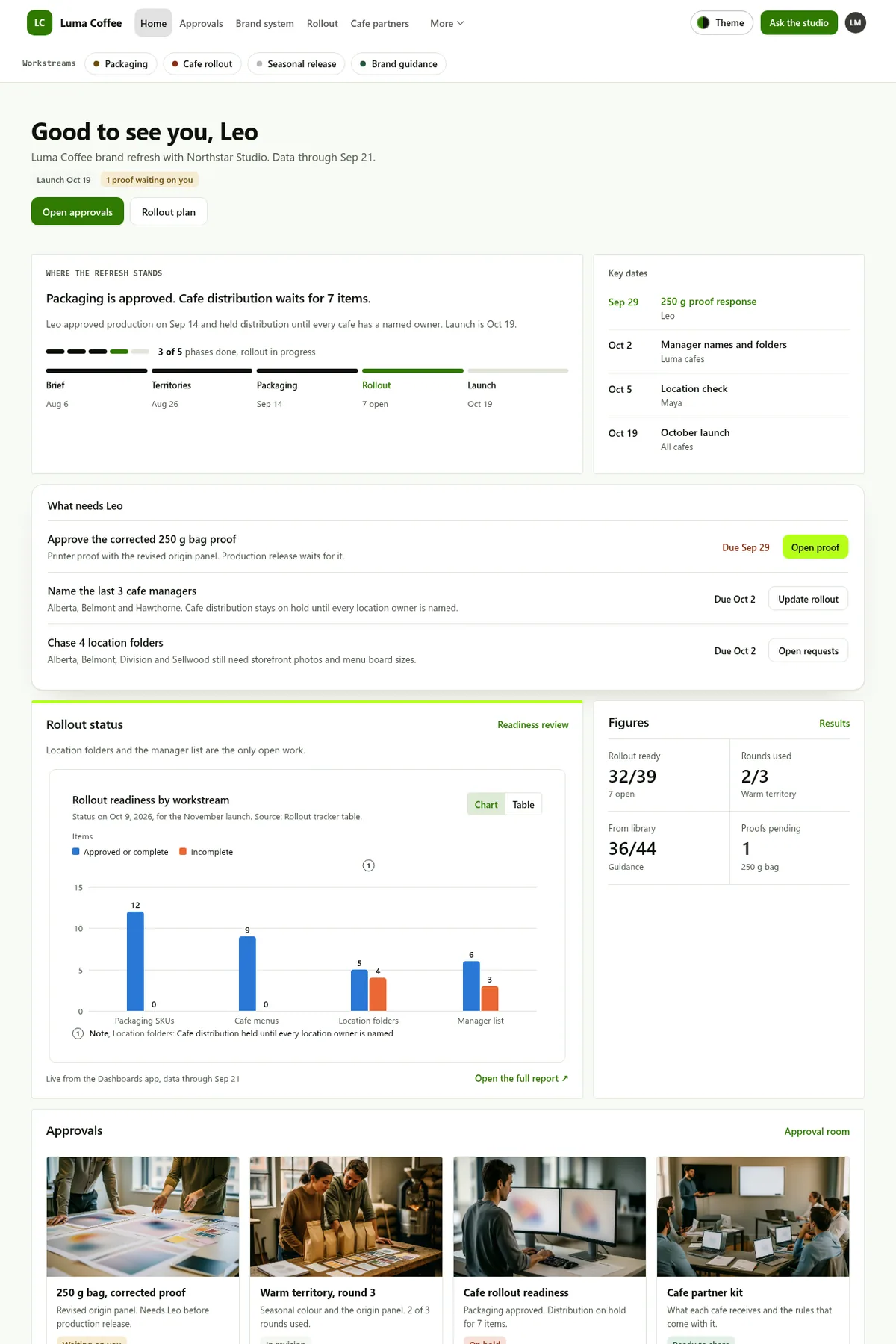The width and height of the screenshot is (896, 1344).
Task: Click the From library 36/44 figure
Action: (x=668, y=848)
